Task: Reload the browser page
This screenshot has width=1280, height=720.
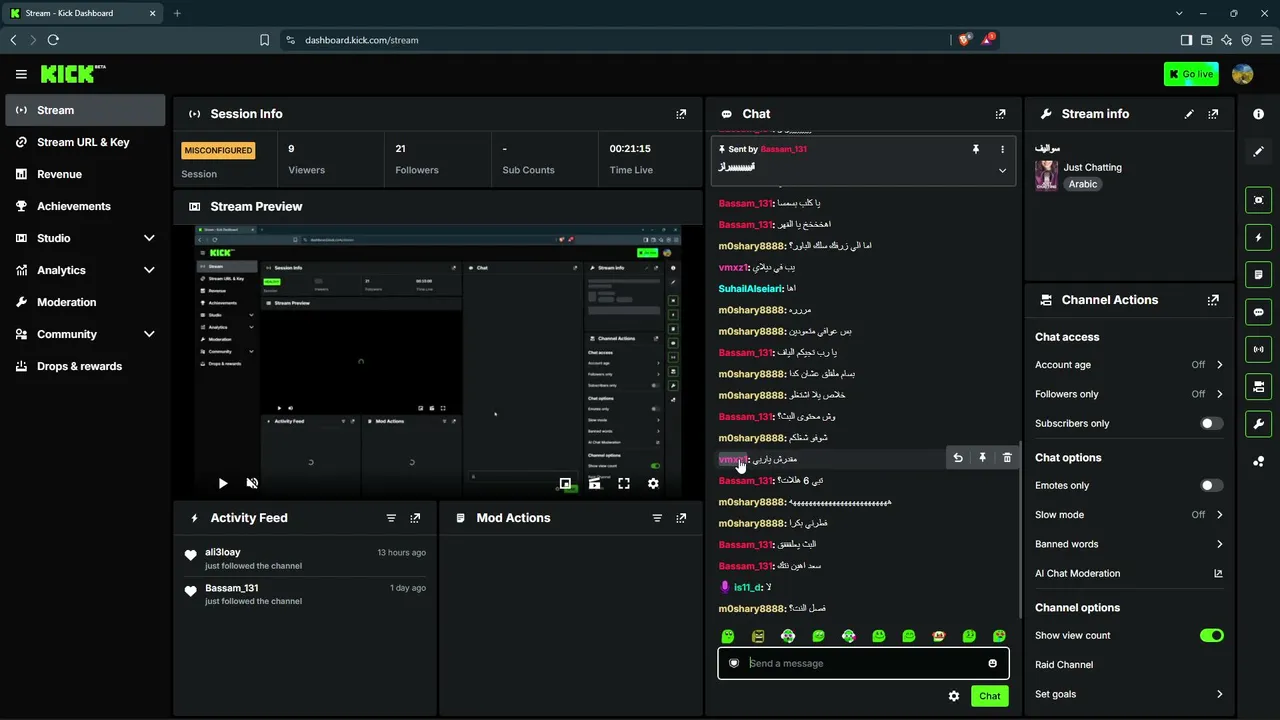Action: [53, 40]
